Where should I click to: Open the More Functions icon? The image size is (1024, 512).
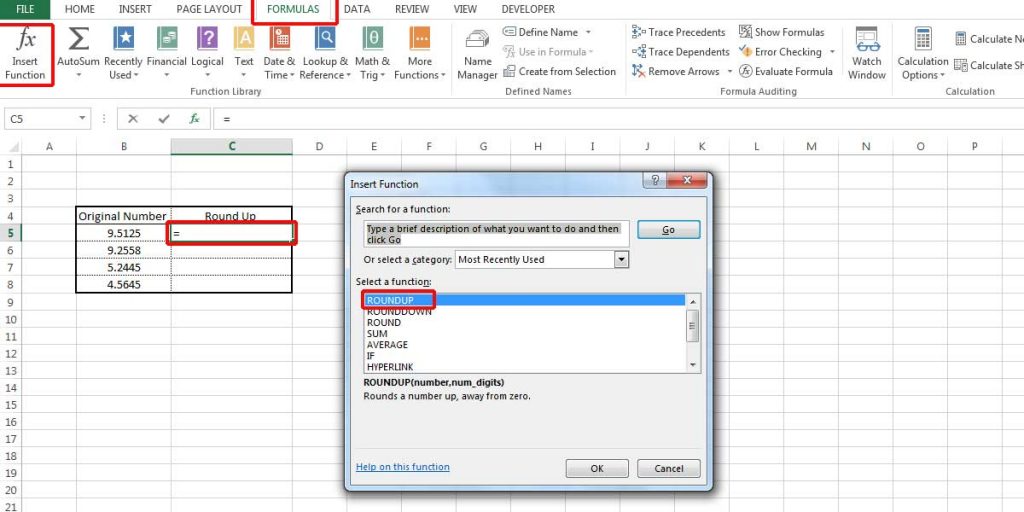[419, 39]
